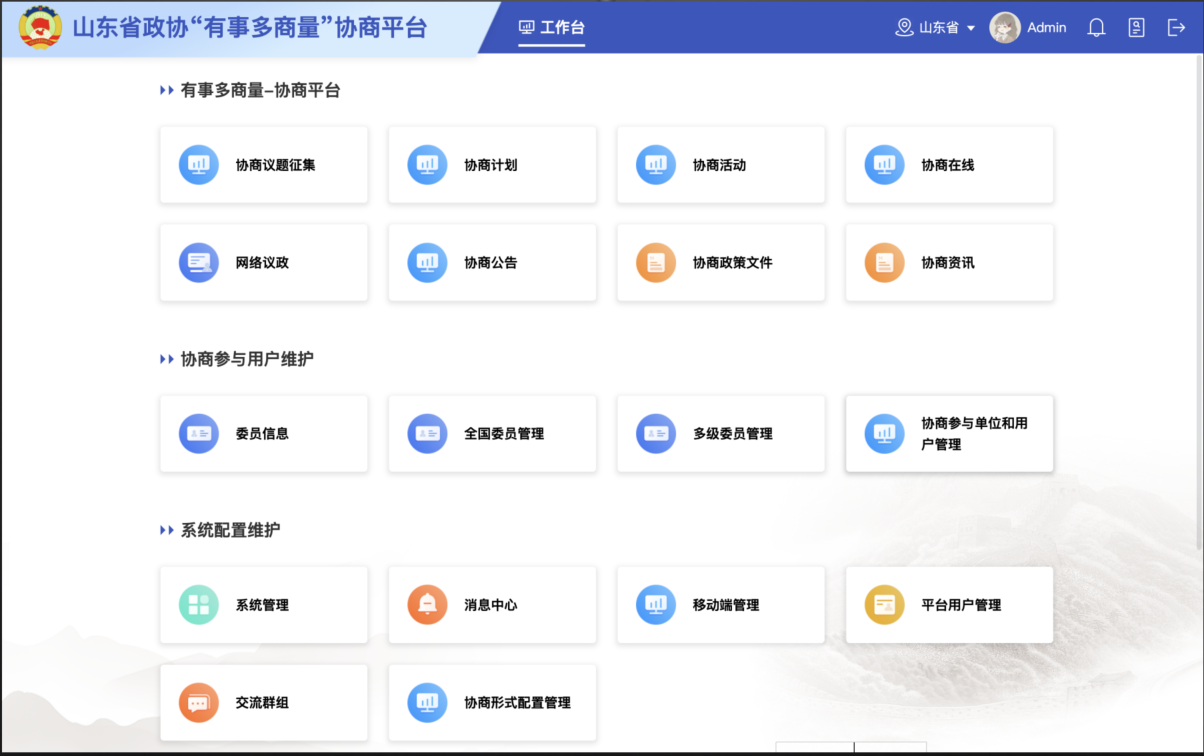Open the 山东省 region dropdown
This screenshot has height=756, width=1204.
coord(936,28)
